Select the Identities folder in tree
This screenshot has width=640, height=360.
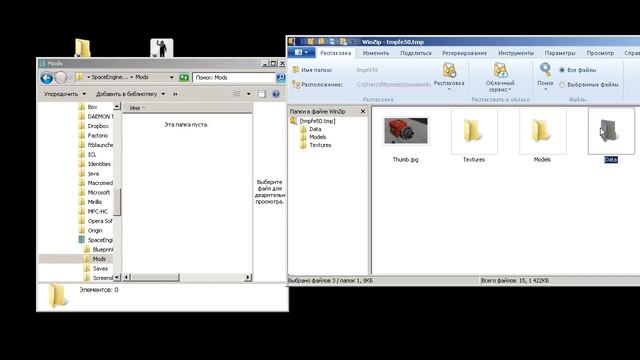tap(99, 164)
